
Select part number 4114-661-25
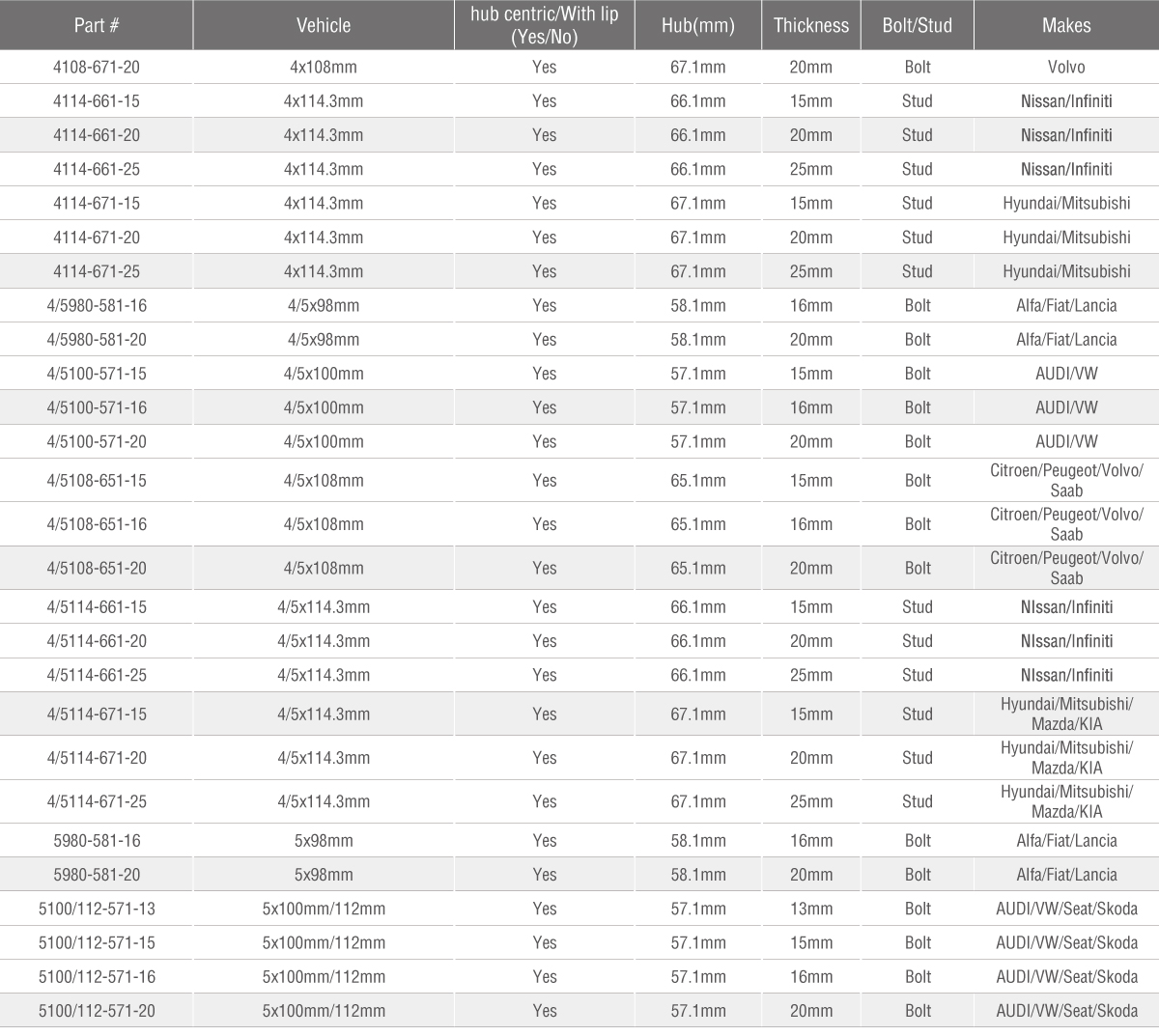[x=97, y=169]
